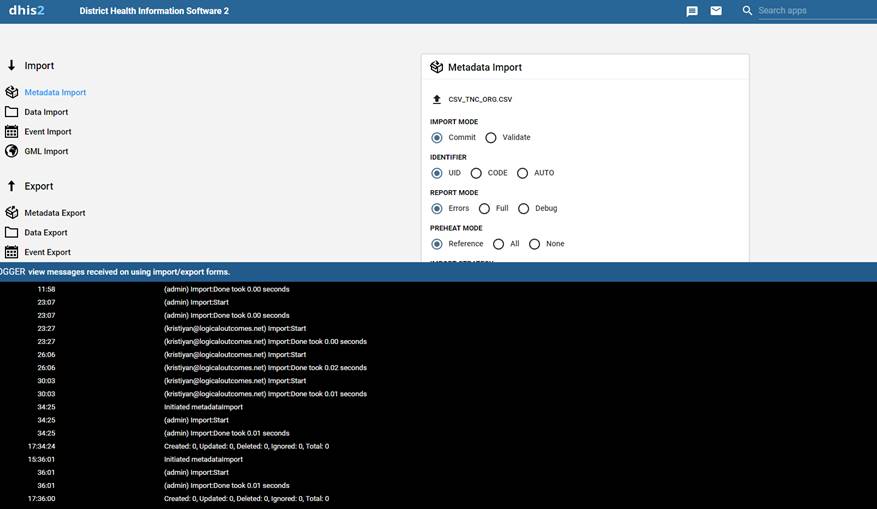Screen dimensions: 877x509
Task: Open GML Import in sidebar
Action: click(x=46, y=151)
